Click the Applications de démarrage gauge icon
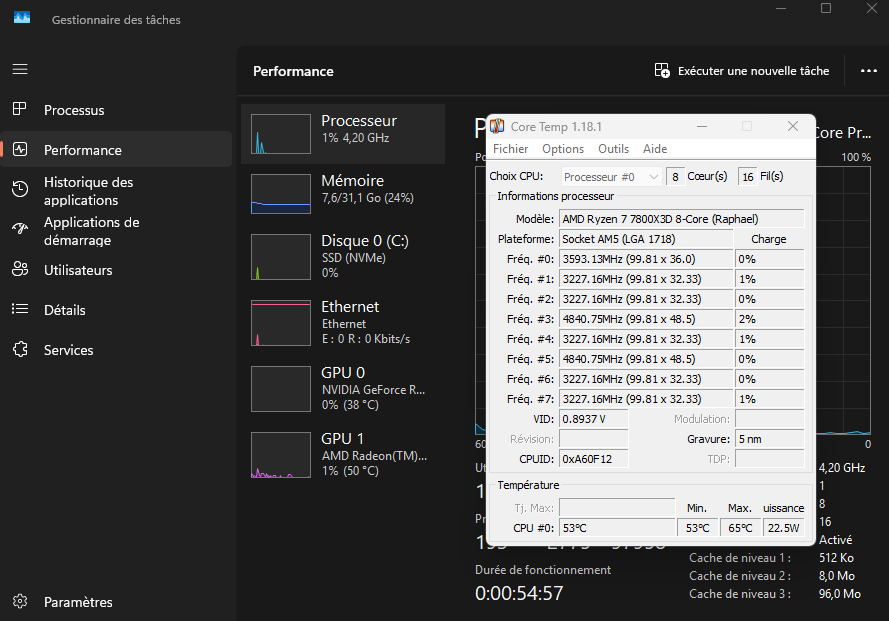 20,229
